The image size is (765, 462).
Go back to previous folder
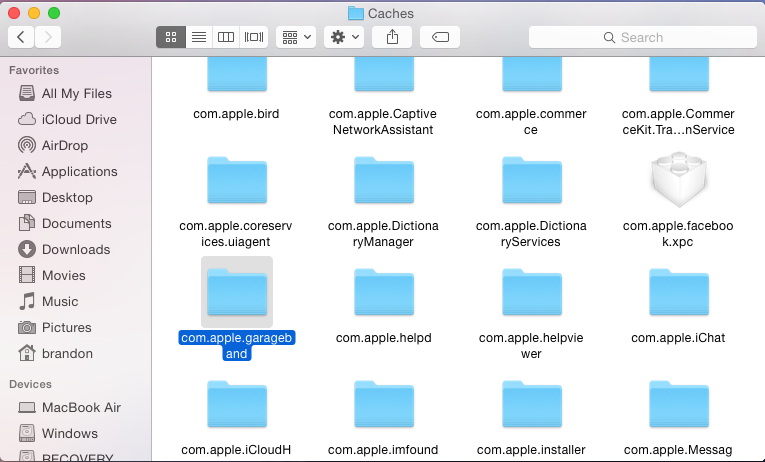click(21, 37)
